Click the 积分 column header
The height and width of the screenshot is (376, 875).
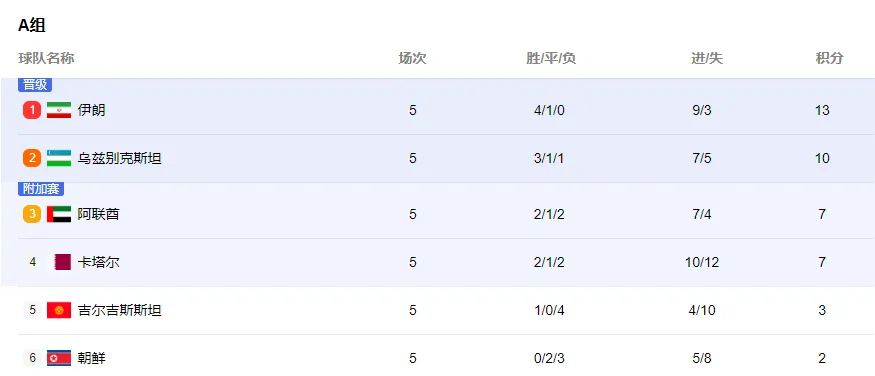(x=829, y=58)
